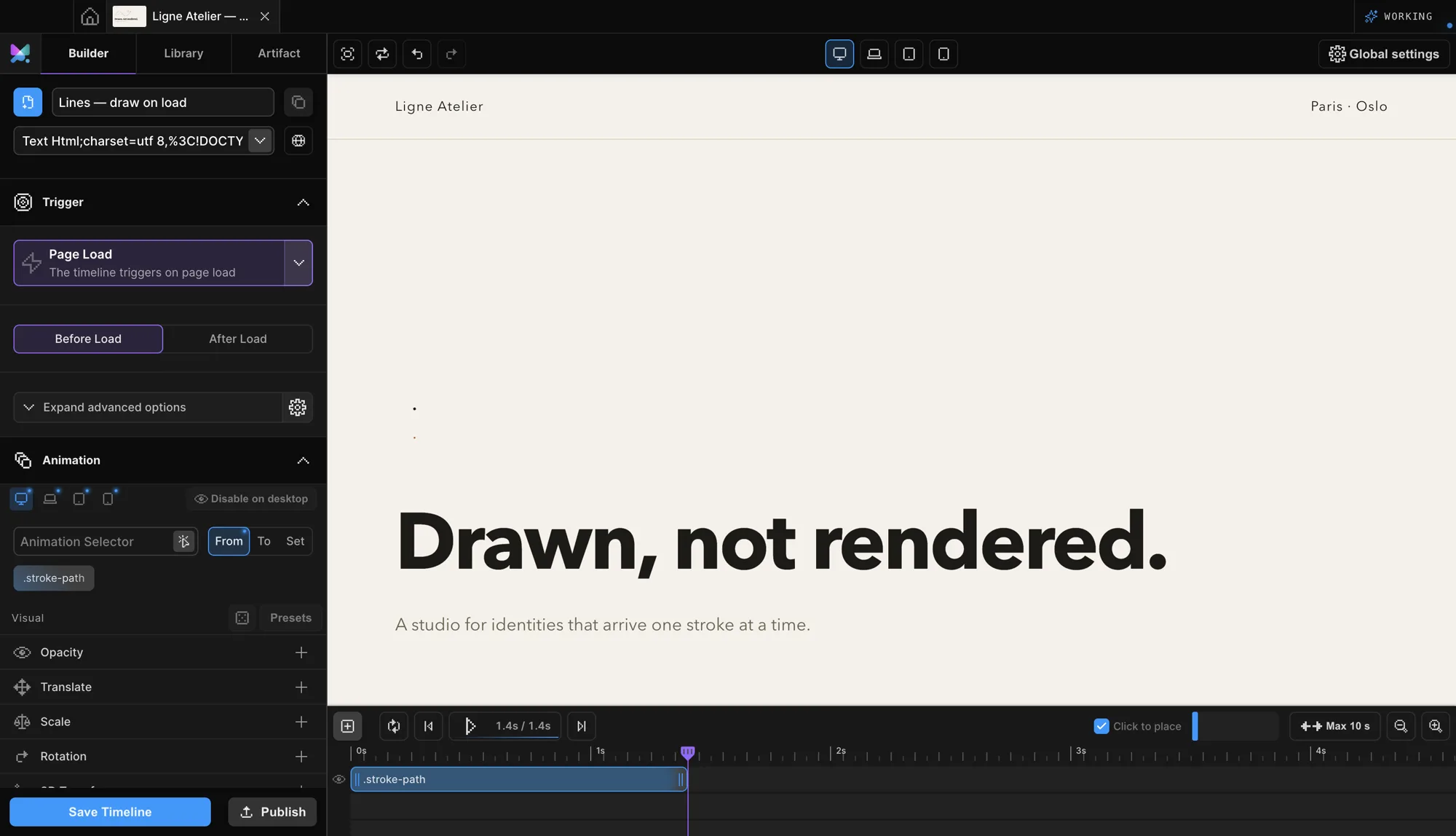Select laptop breakpoint in Animation panel

pos(50,499)
